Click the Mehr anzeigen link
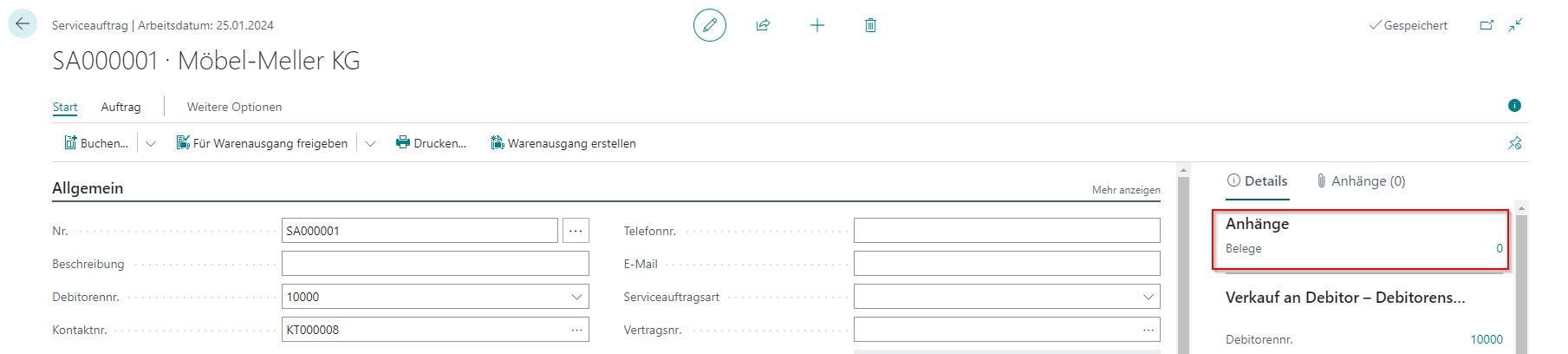Image resolution: width=1568 pixels, height=354 pixels. click(1125, 190)
